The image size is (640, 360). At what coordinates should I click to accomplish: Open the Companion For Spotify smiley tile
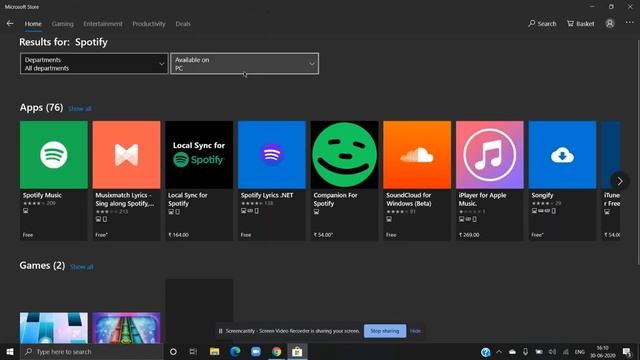click(344, 180)
